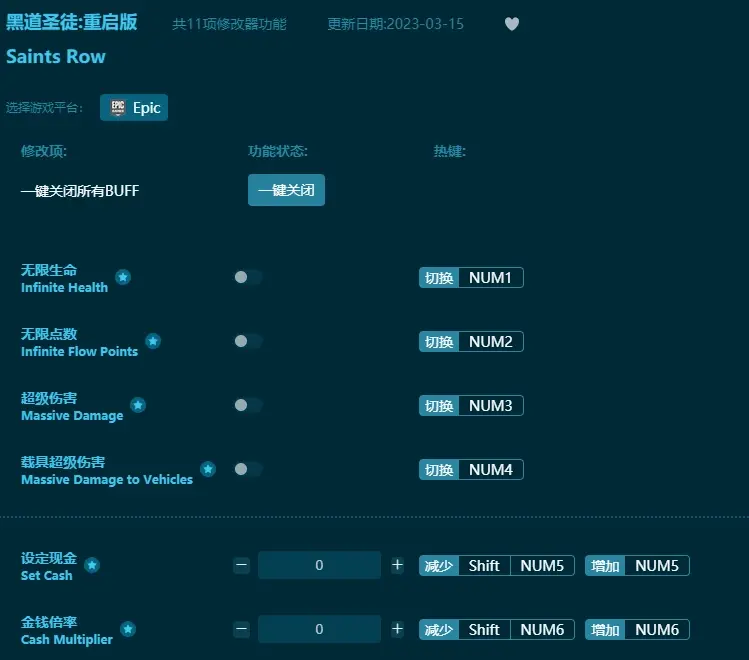Toggle the Infinite Health switch

tap(248, 277)
